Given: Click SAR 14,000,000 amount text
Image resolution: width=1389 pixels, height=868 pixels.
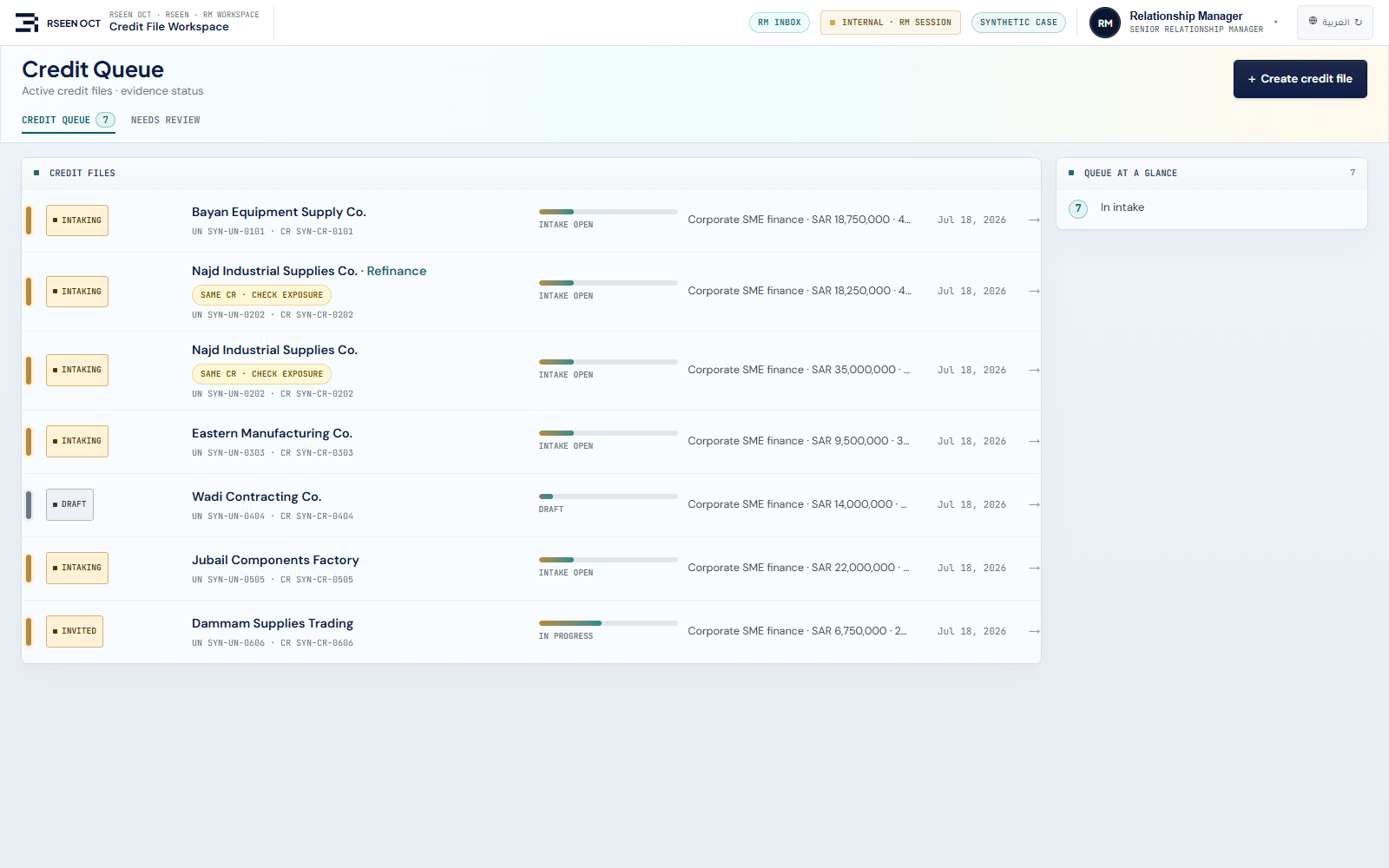Looking at the screenshot, I should point(852,504).
